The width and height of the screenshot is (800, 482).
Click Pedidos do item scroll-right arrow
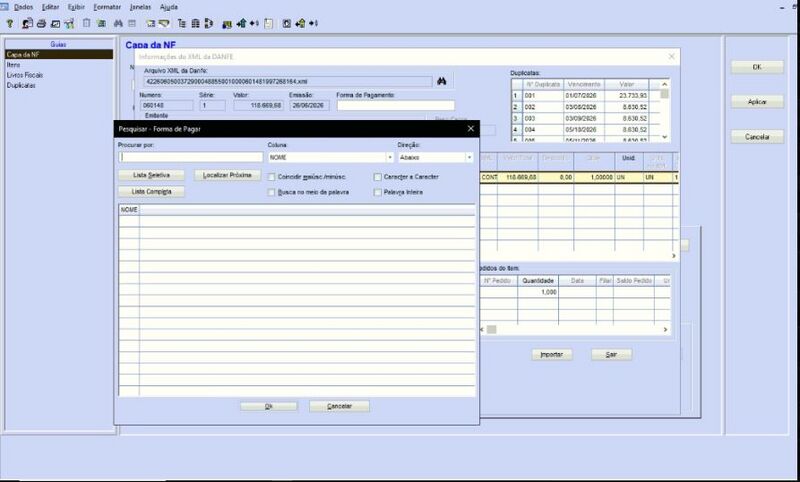click(665, 330)
